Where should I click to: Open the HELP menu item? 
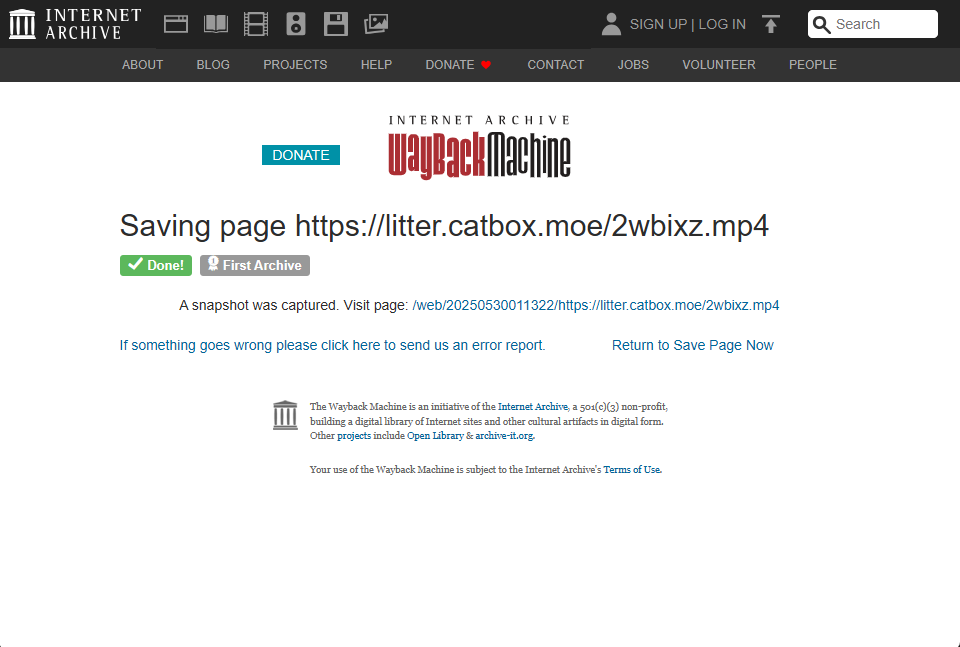tap(376, 65)
